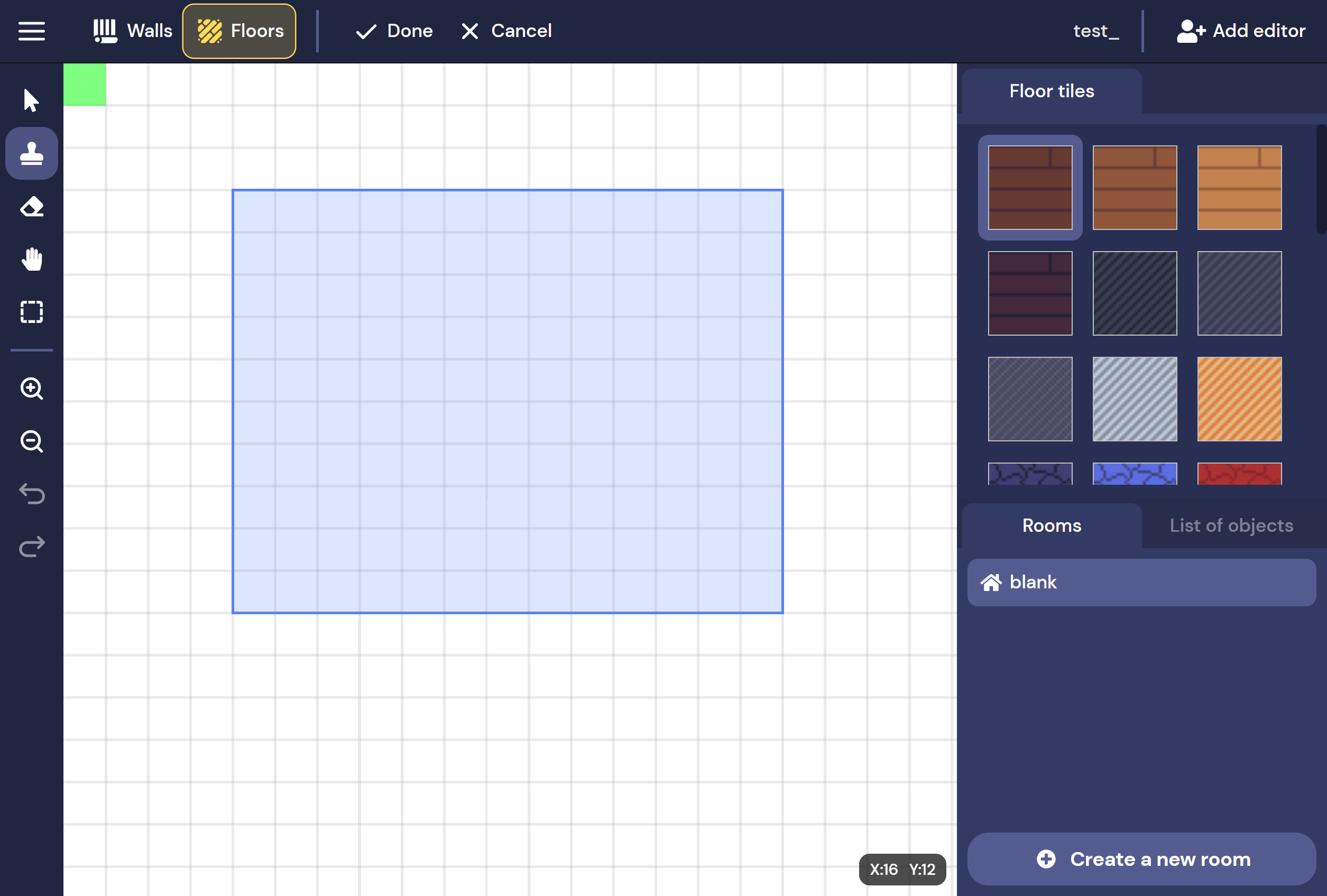The image size is (1327, 896).
Task: Select the dashed rectangle selection tool
Action: pyautogui.click(x=31, y=312)
